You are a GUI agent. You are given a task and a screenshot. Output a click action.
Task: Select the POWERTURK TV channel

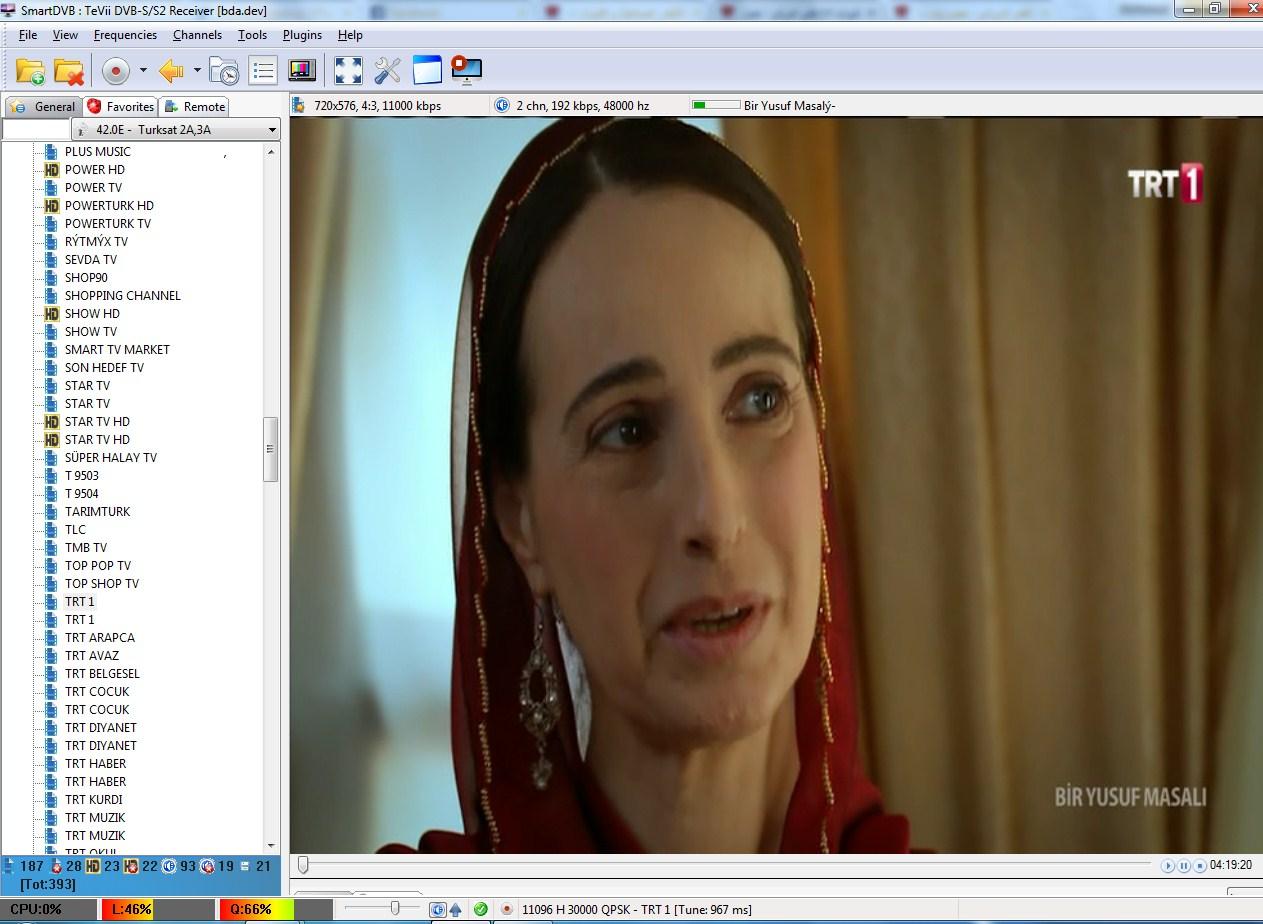coord(108,224)
